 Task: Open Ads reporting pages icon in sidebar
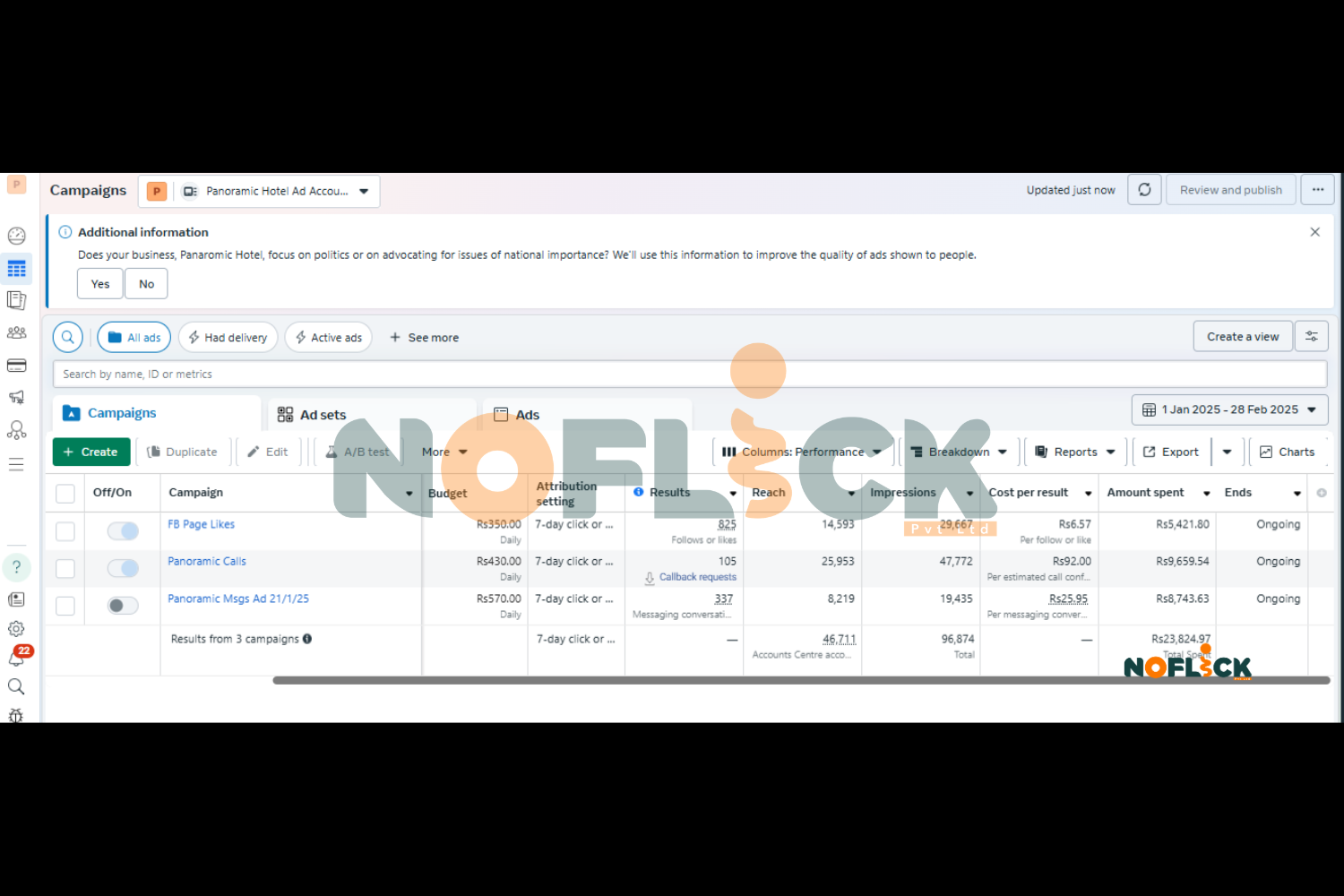point(16,300)
